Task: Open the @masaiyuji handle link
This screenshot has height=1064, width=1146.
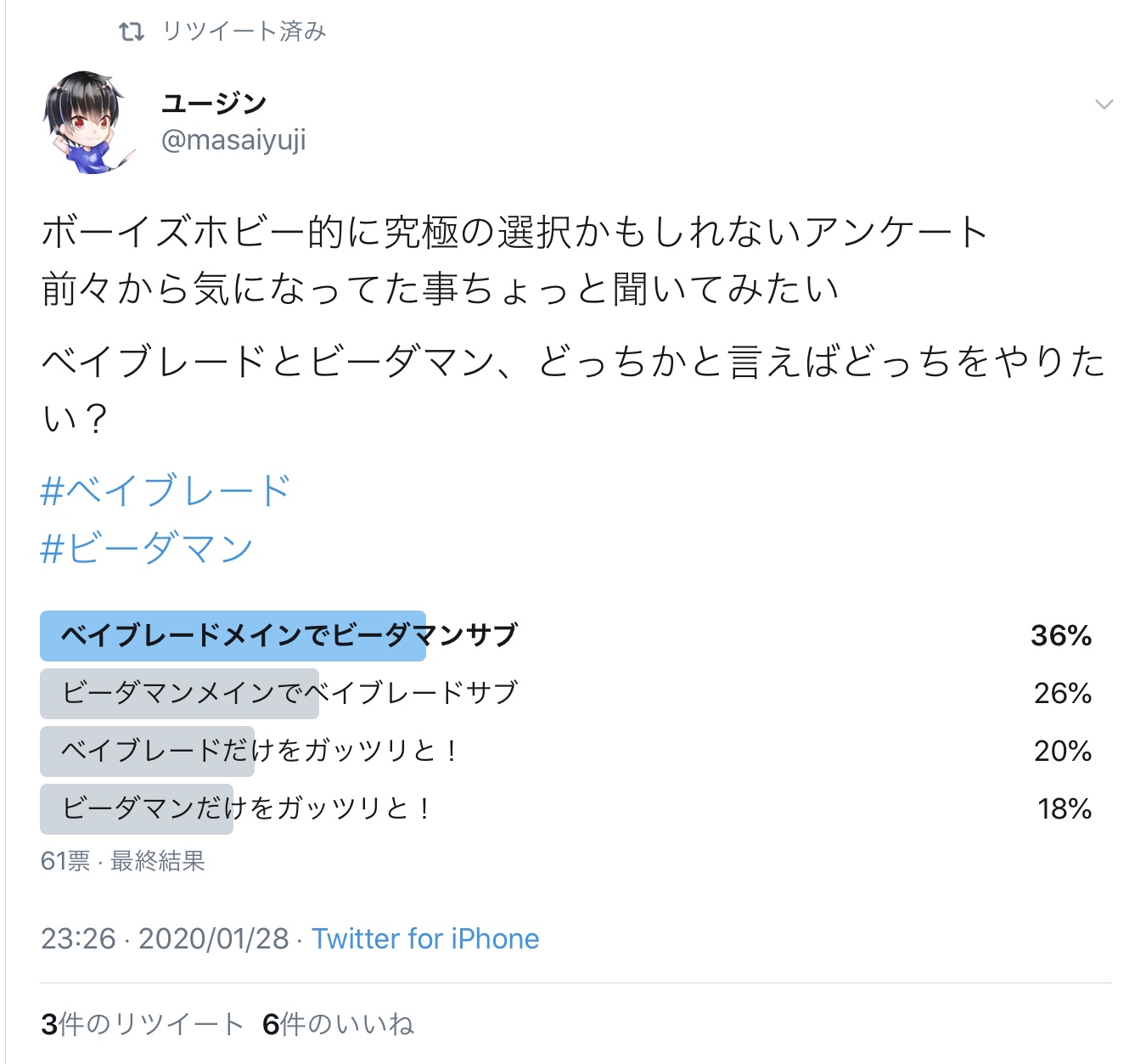Action: click(x=233, y=139)
